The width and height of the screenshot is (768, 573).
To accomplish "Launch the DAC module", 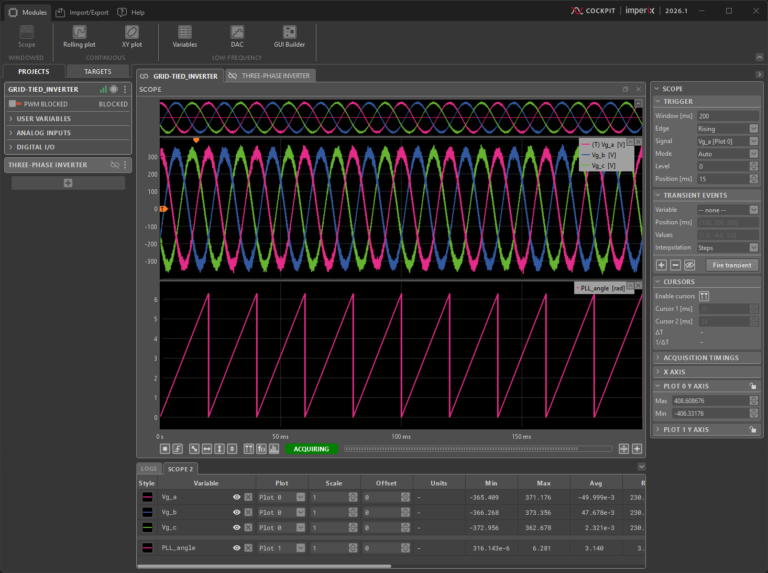I will (236, 37).
